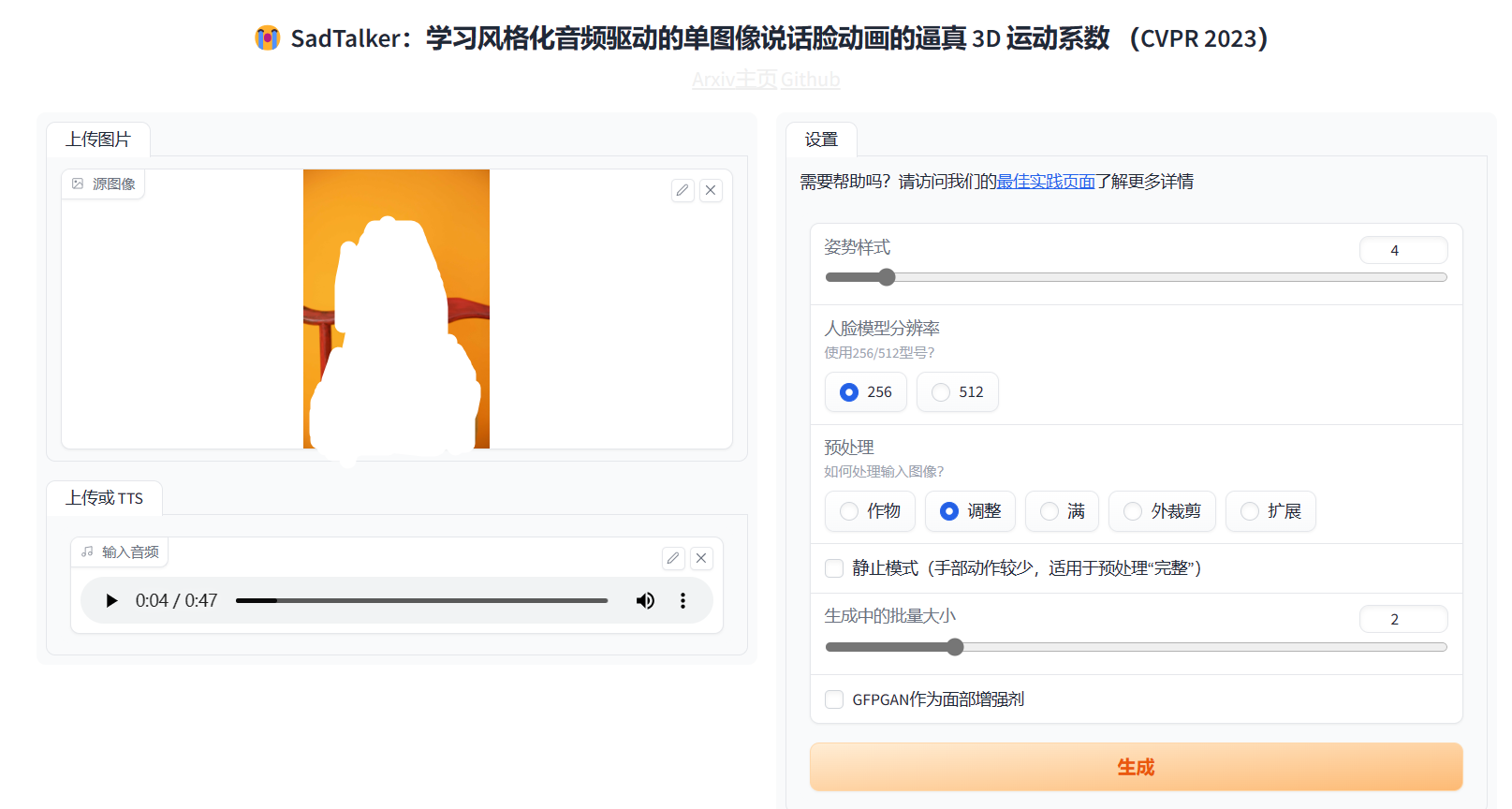Remove the source image with the X icon
Screen dimensions: 1512x809
click(x=711, y=190)
